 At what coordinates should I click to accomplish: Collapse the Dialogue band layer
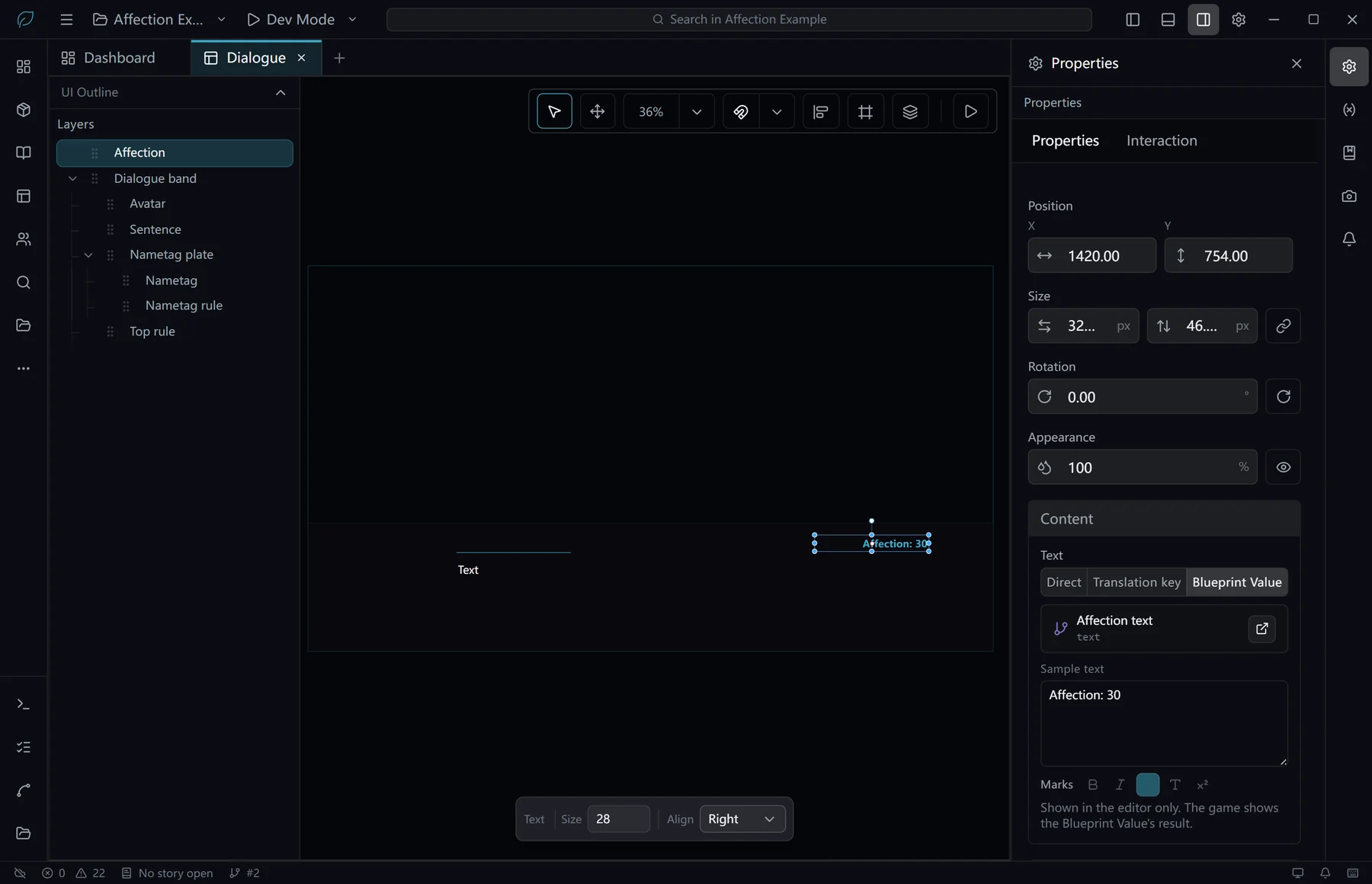72,178
